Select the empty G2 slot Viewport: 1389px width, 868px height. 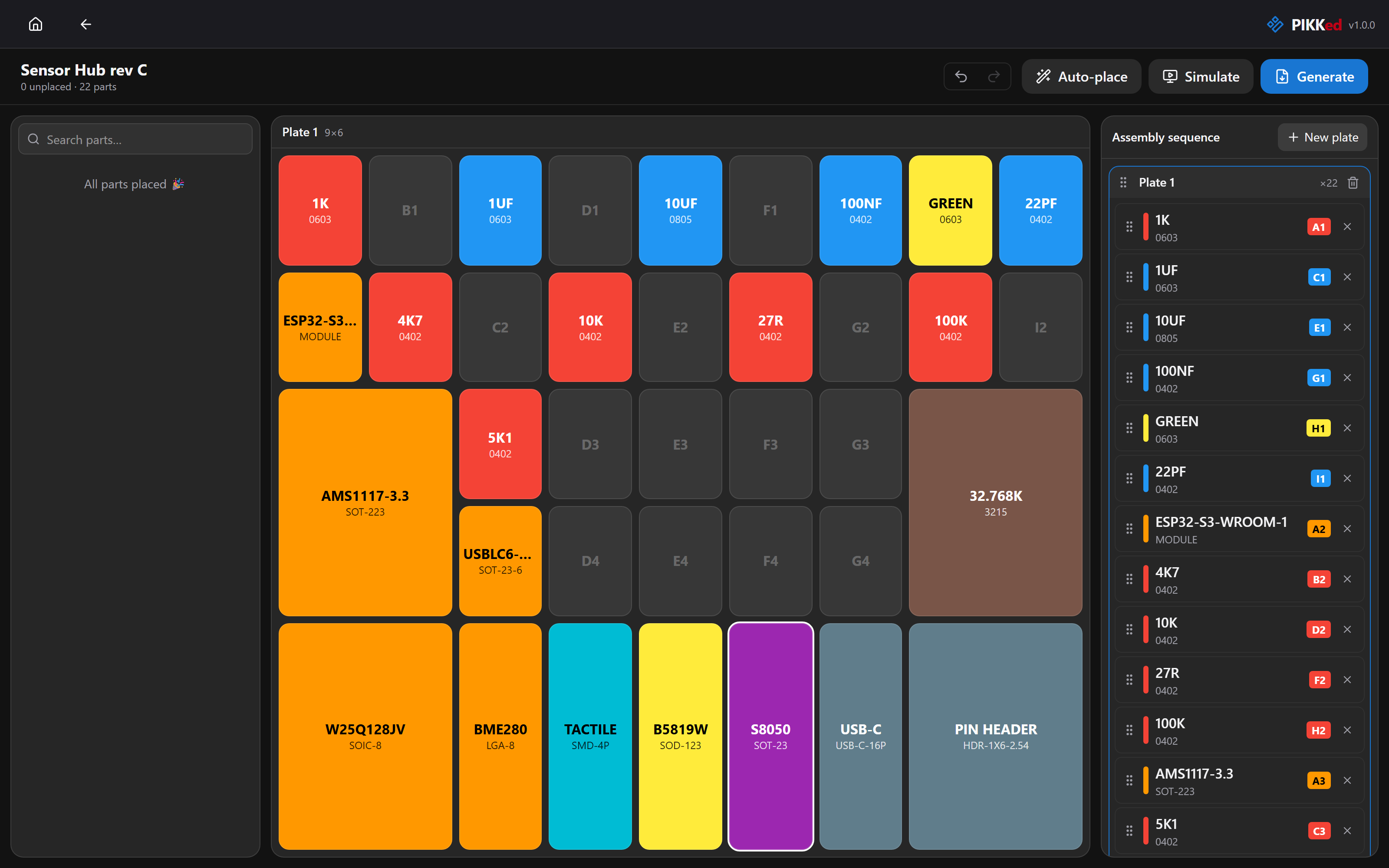pos(861,327)
